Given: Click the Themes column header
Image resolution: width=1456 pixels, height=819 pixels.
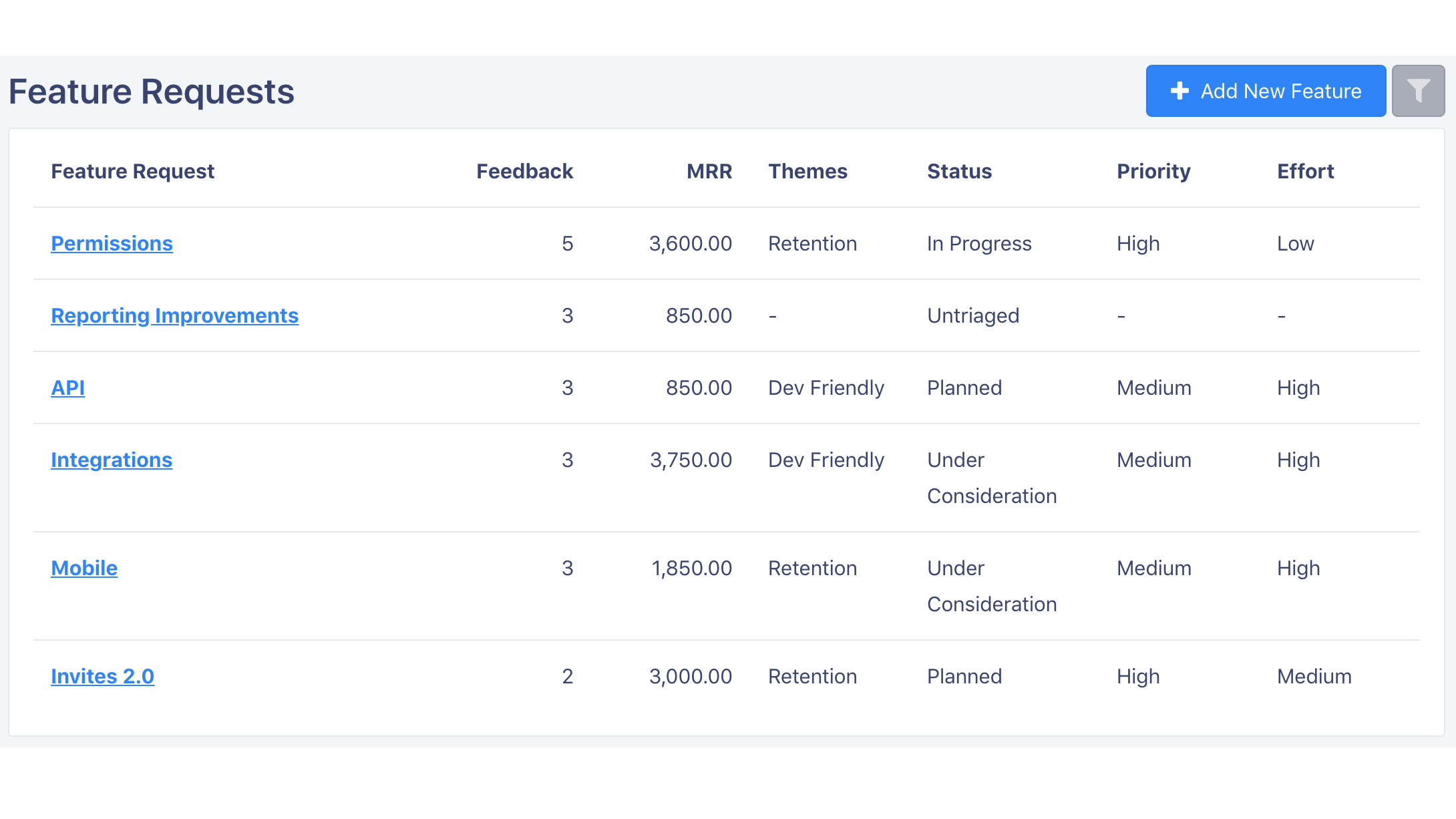Looking at the screenshot, I should point(808,171).
